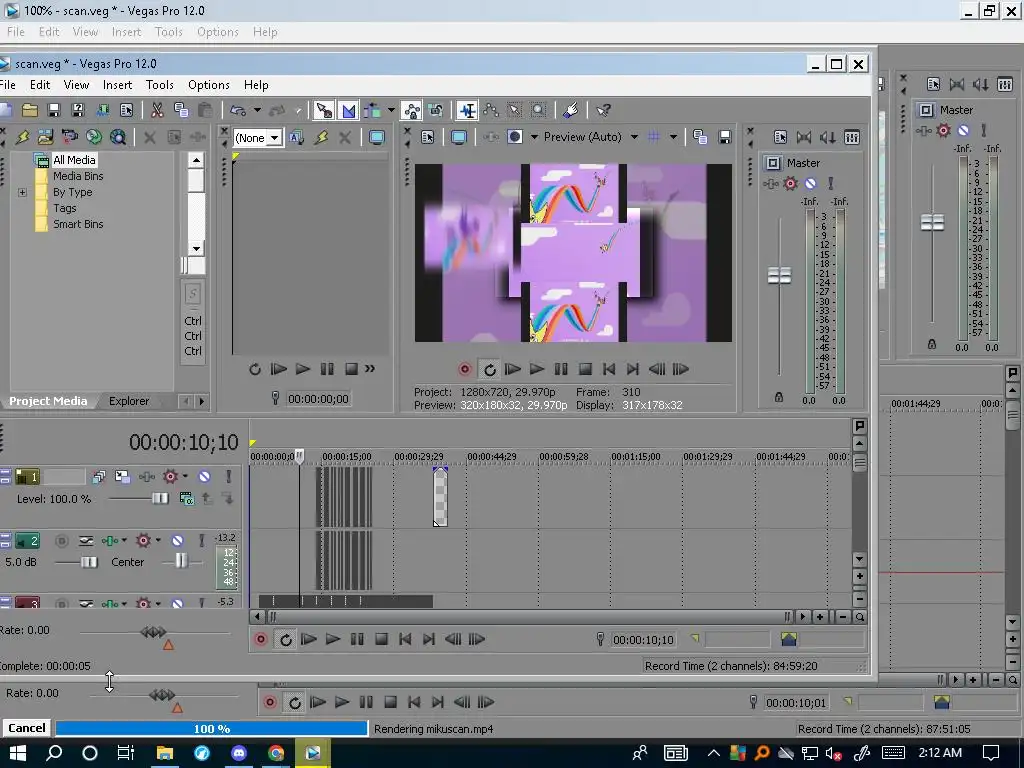Click Play in timeline transport bar
This screenshot has width=1024, height=768.
tap(333, 639)
